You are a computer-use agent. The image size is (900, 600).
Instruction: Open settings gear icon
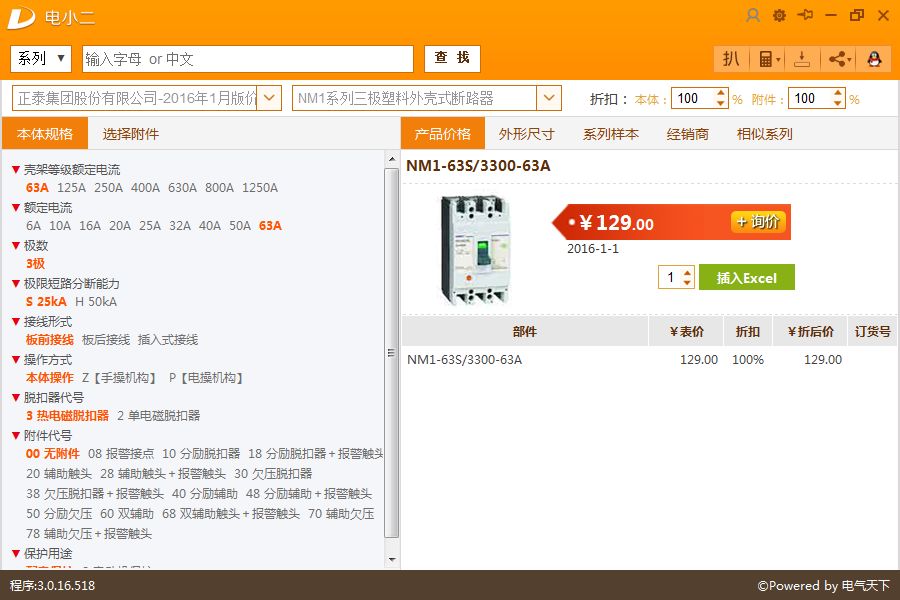(779, 16)
